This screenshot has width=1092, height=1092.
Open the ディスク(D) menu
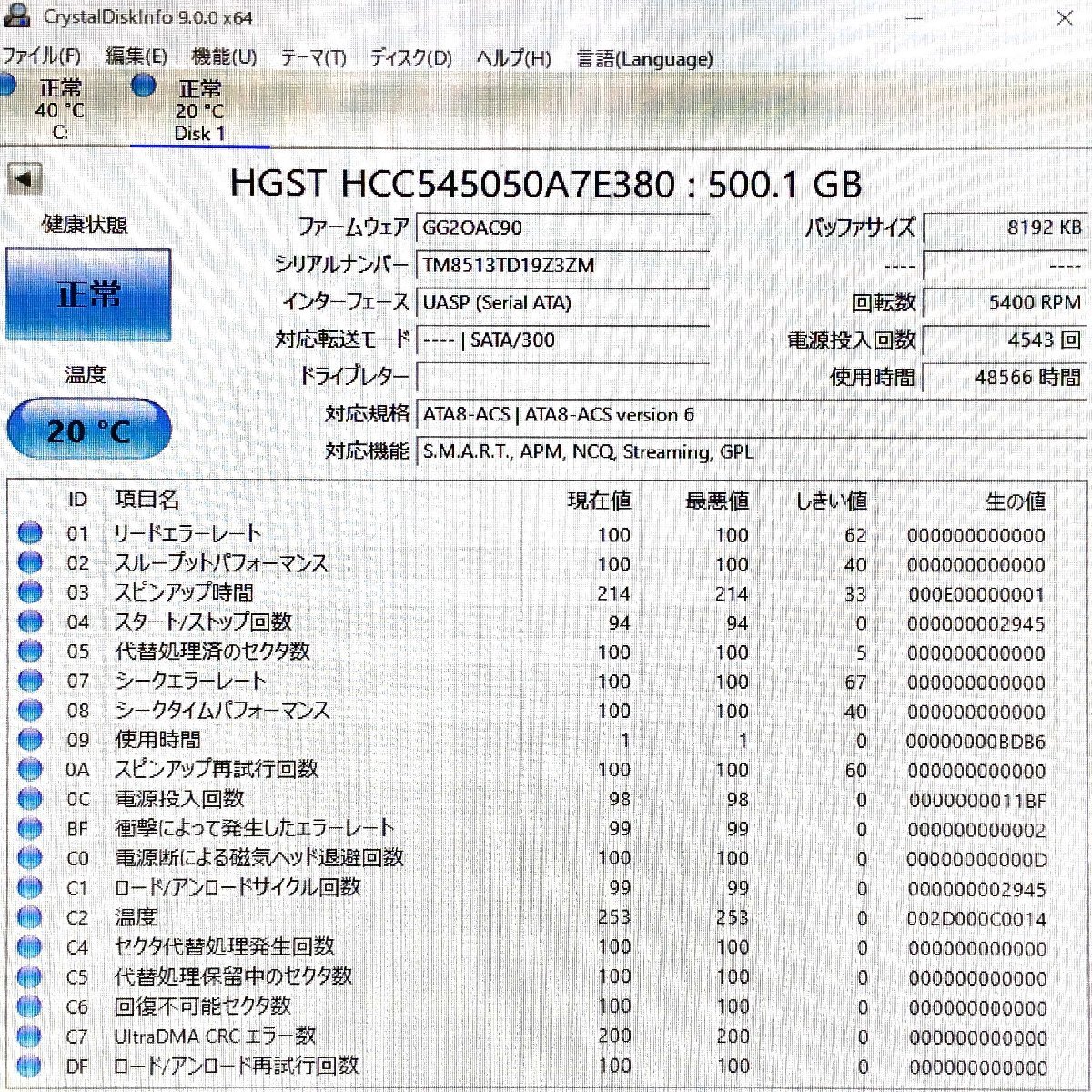[410, 58]
